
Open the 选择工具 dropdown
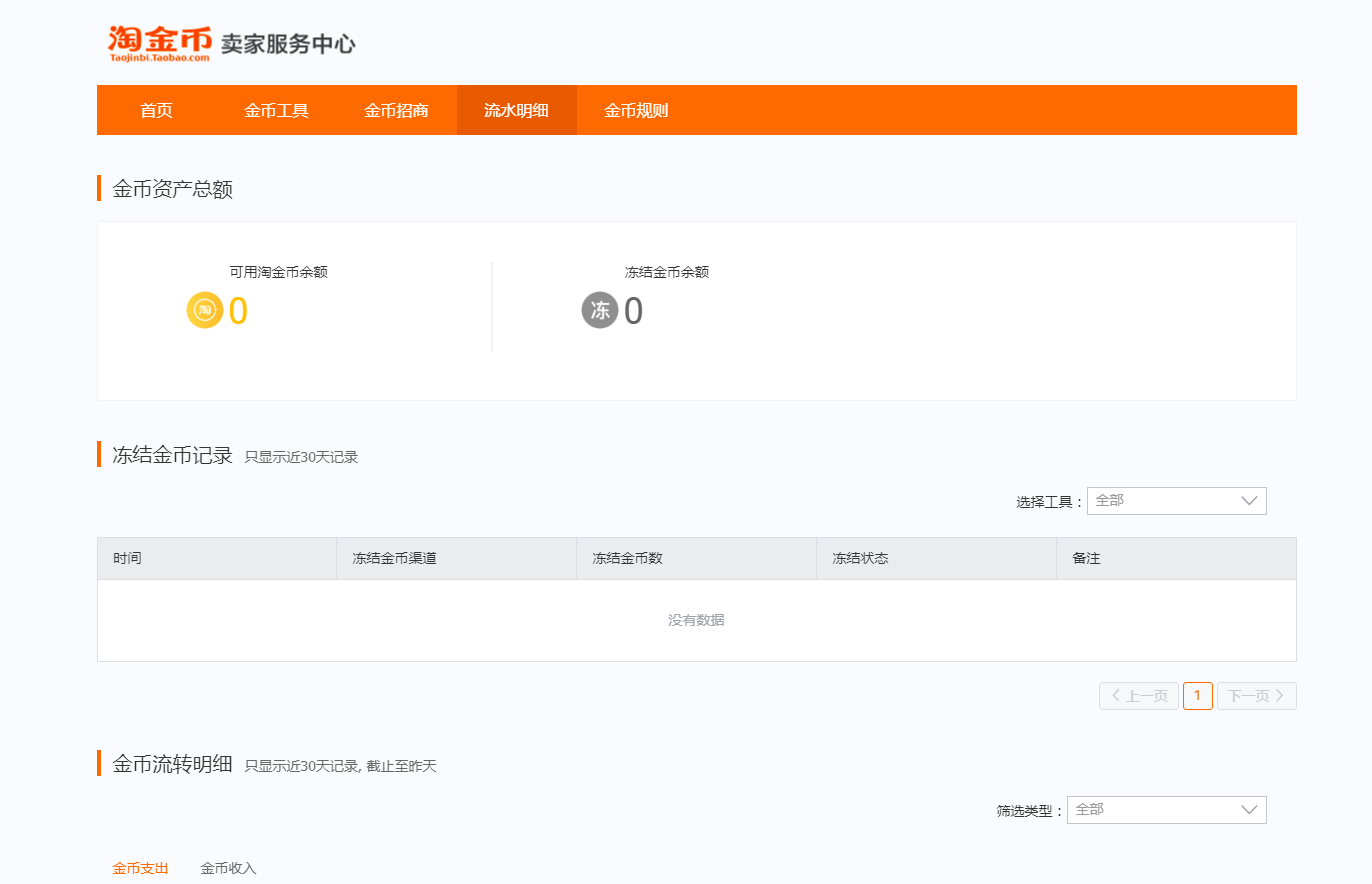click(x=1176, y=501)
